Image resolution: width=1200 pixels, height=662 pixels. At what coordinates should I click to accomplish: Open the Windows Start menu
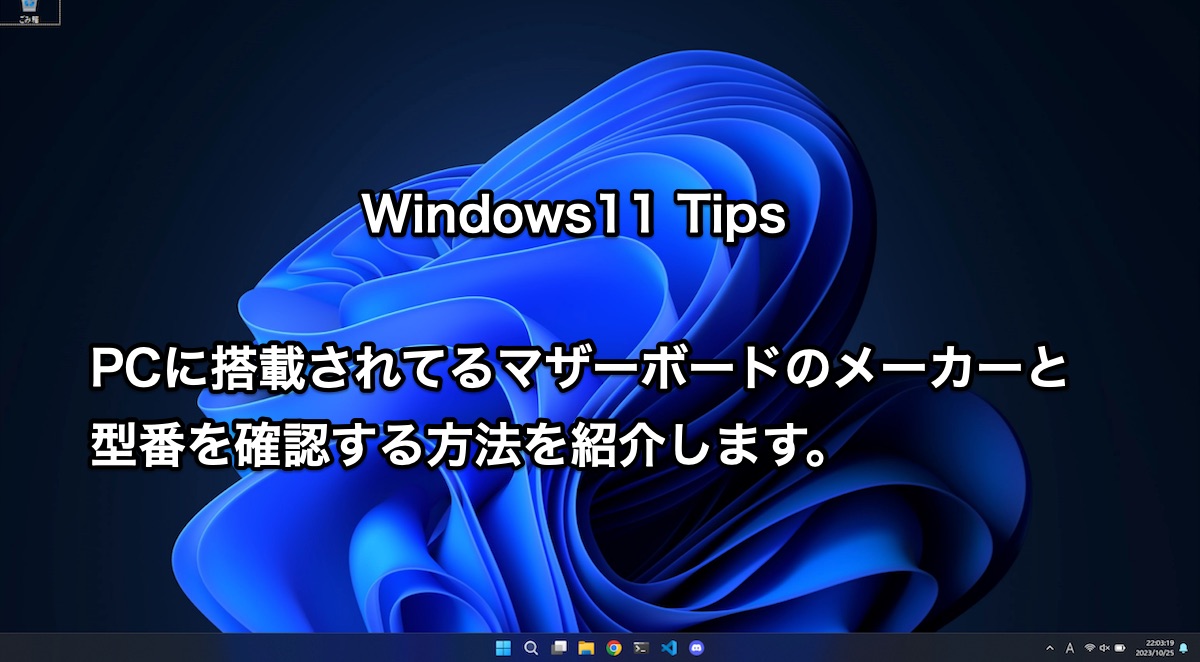click(x=503, y=647)
